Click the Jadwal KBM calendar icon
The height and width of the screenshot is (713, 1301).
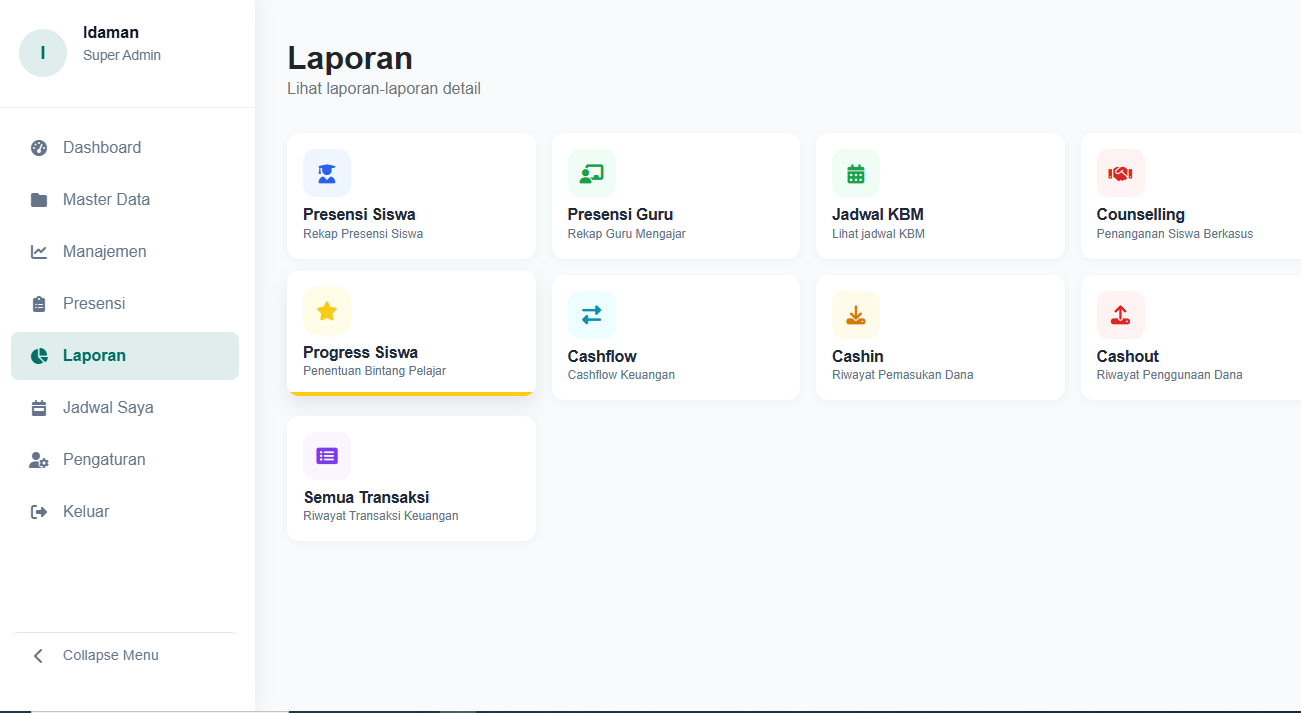pos(856,173)
